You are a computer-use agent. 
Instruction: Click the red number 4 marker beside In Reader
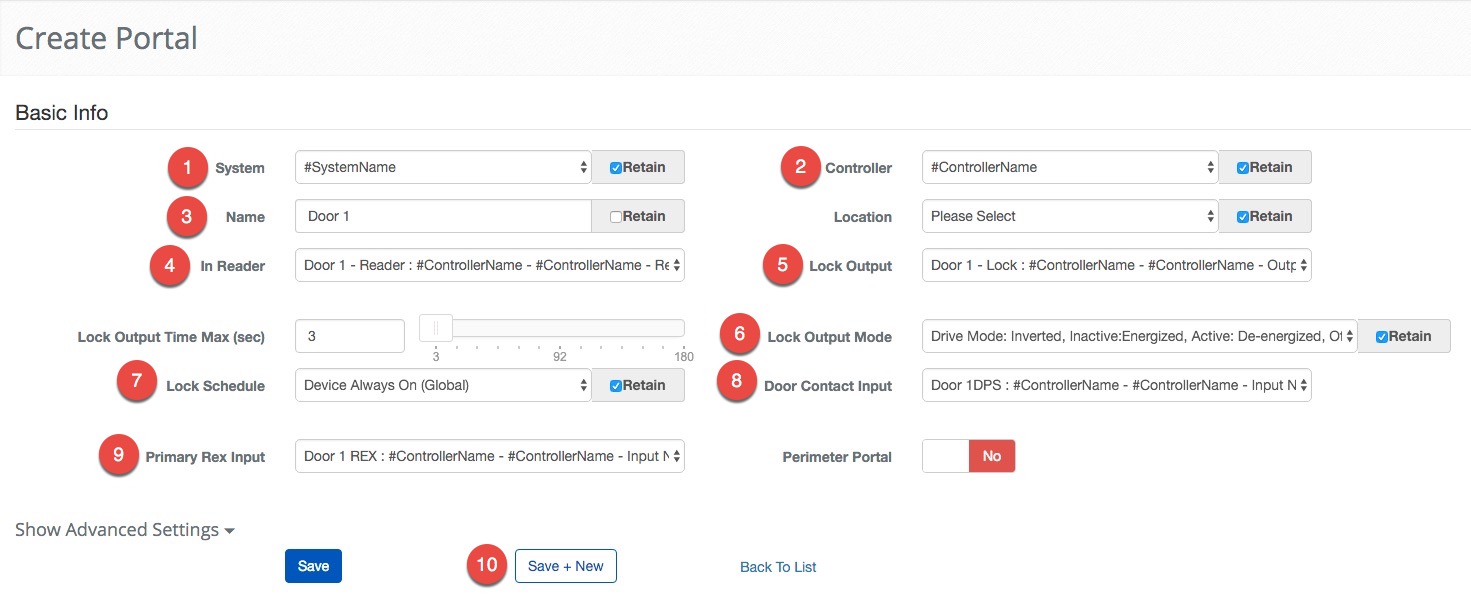[x=169, y=266]
